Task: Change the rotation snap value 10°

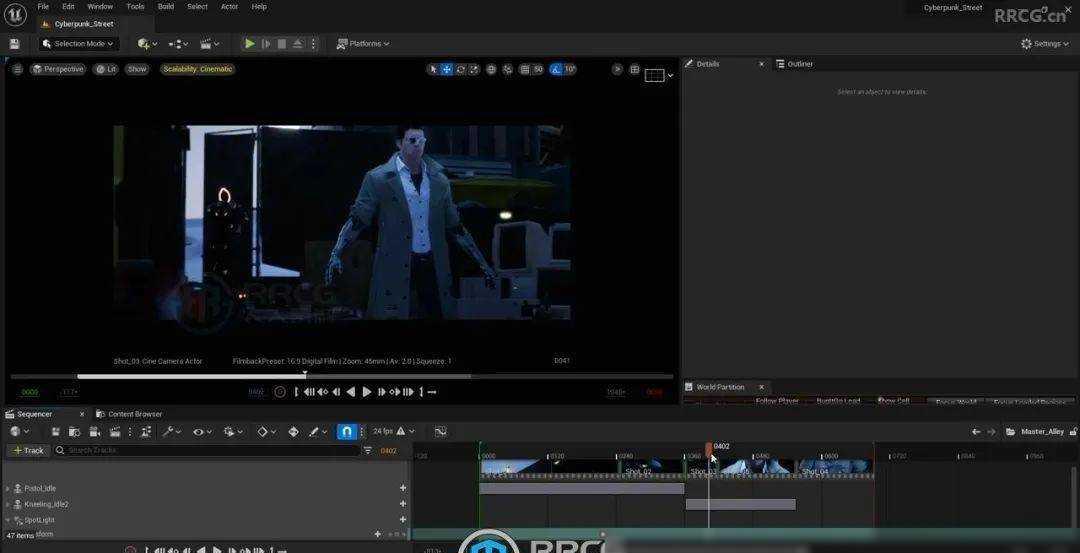Action: pyautogui.click(x=570, y=70)
